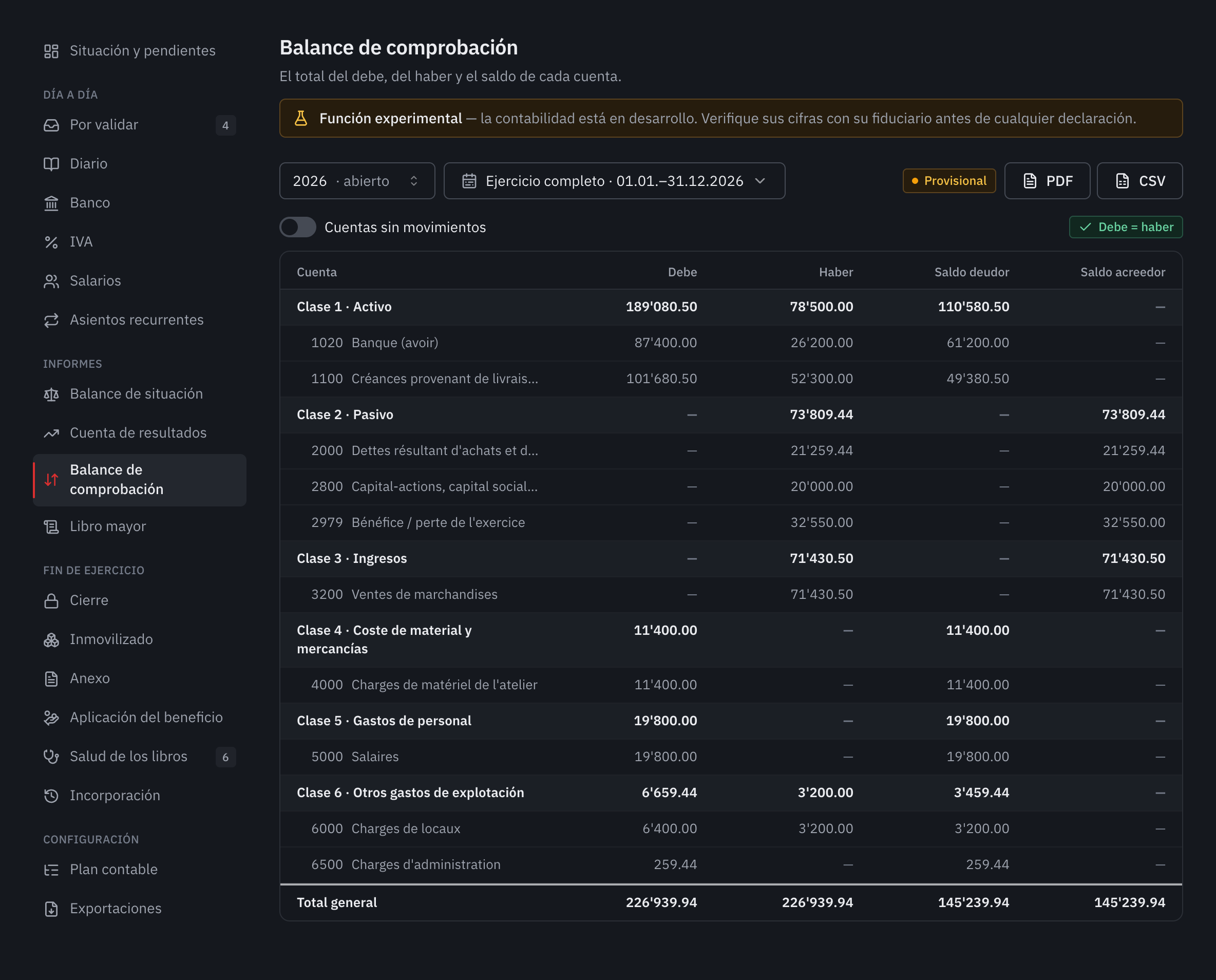Click the Situación y pendientes dashboard icon
Image resolution: width=1216 pixels, height=980 pixels.
click(x=51, y=51)
